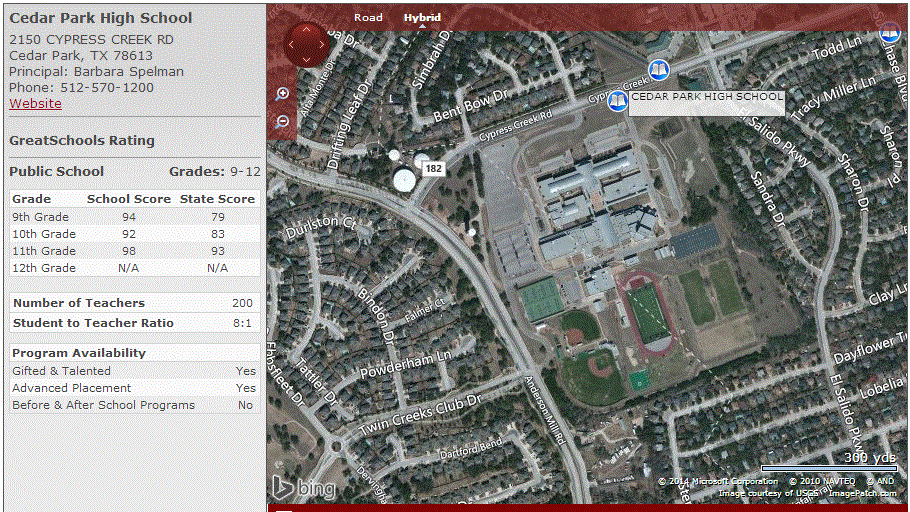Click the 'No' value for after school programs

point(245,405)
